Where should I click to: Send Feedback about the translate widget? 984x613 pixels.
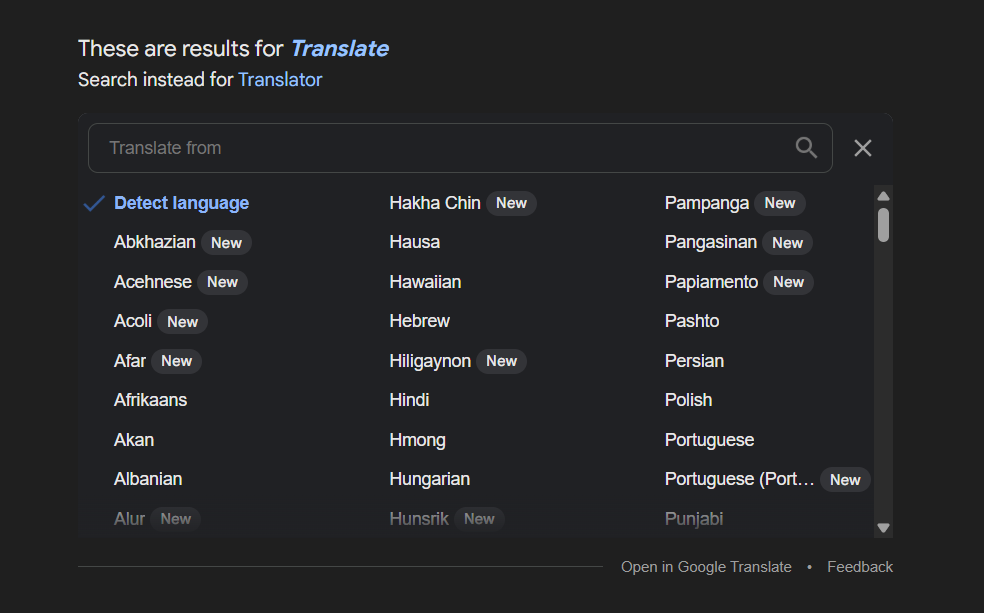(x=859, y=566)
